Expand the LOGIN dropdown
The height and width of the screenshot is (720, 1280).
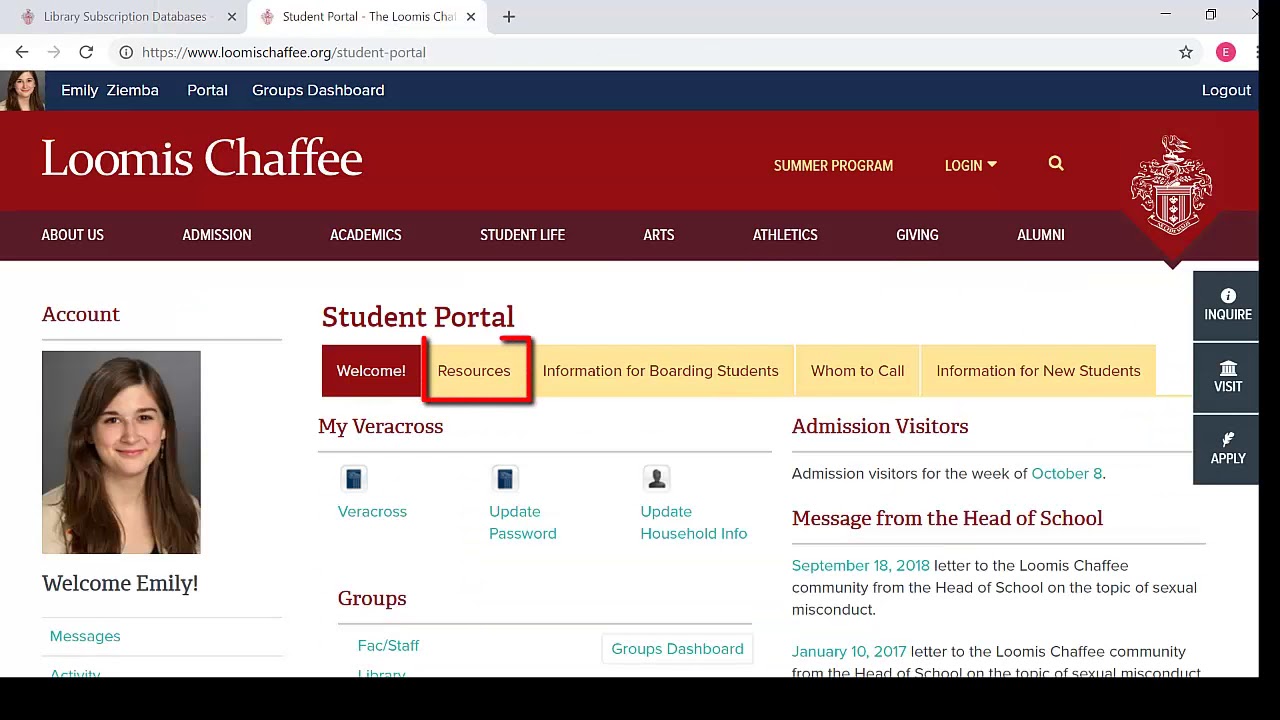tap(970, 166)
